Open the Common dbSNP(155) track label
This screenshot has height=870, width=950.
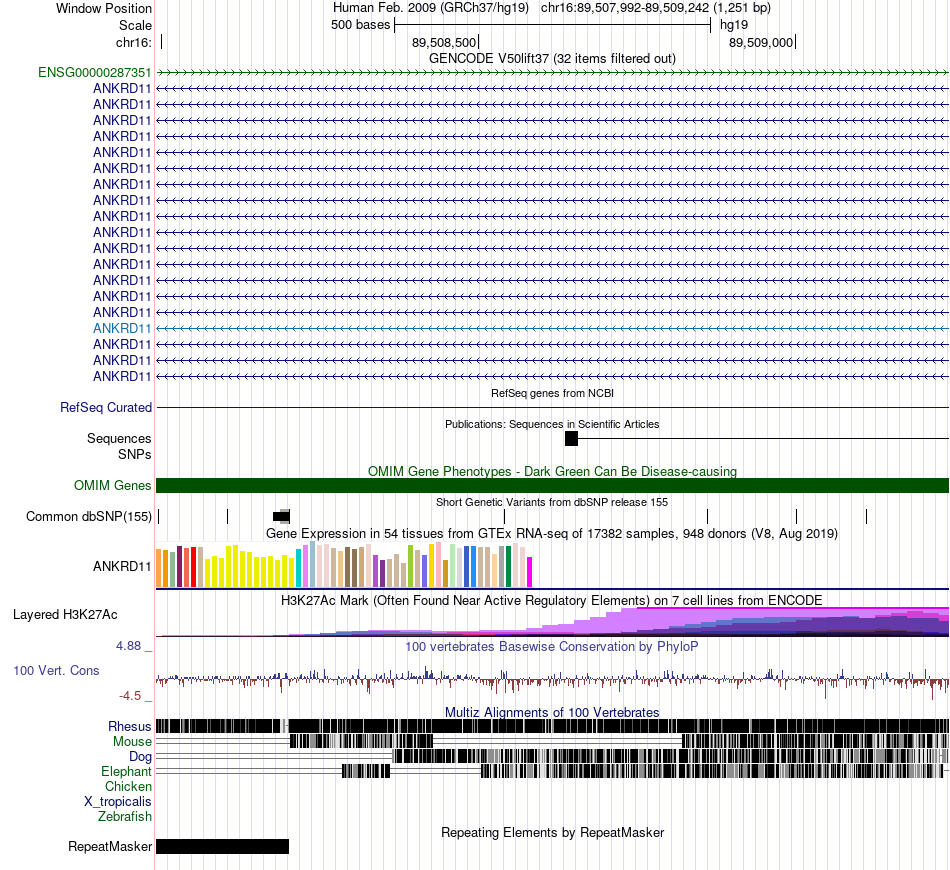89,517
